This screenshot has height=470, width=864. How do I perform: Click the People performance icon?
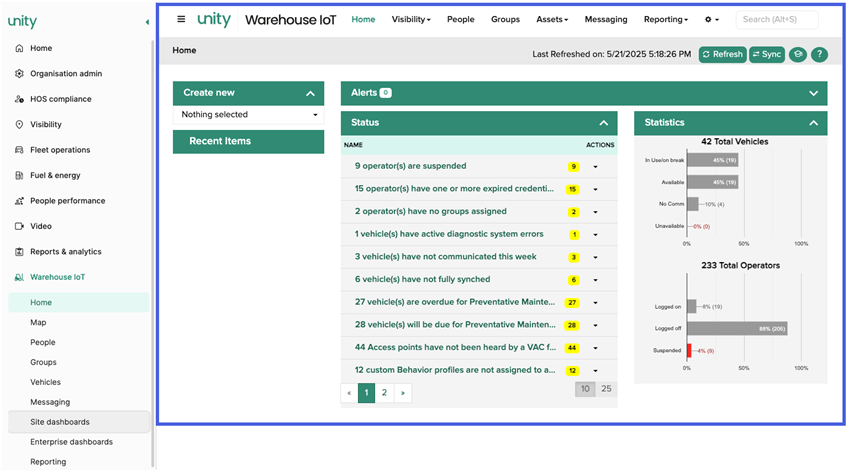(x=19, y=201)
